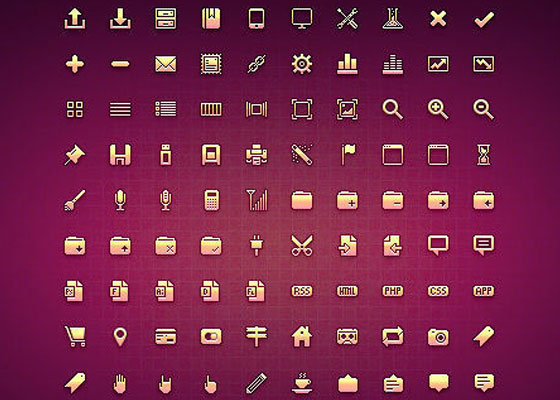Click the flag icon

(348, 155)
